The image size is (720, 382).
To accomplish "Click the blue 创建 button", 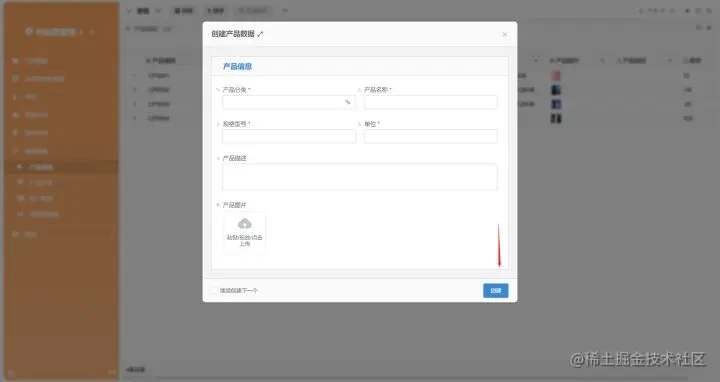I will [x=495, y=291].
